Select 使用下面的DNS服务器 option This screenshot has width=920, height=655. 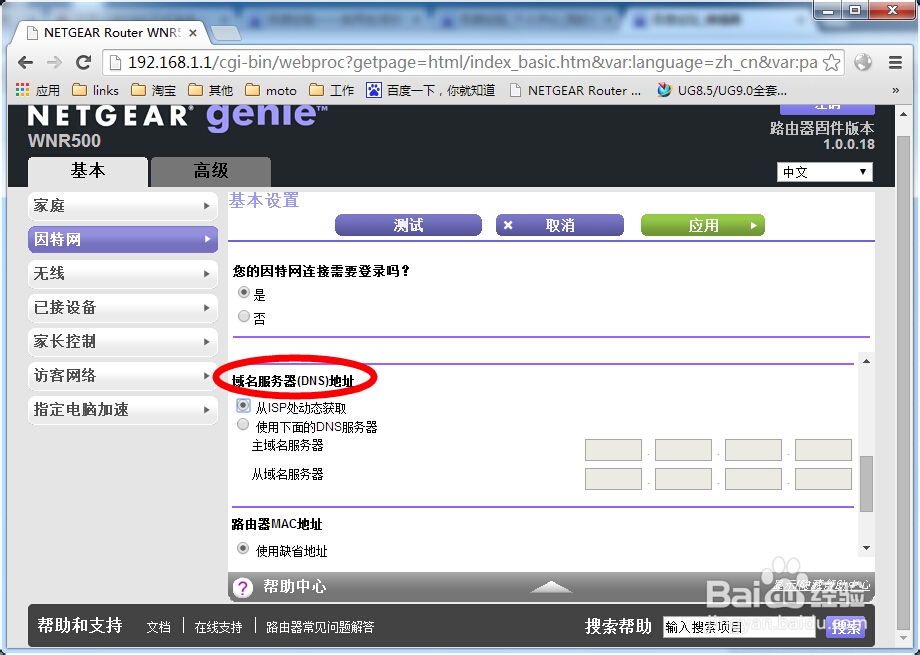pos(243,424)
